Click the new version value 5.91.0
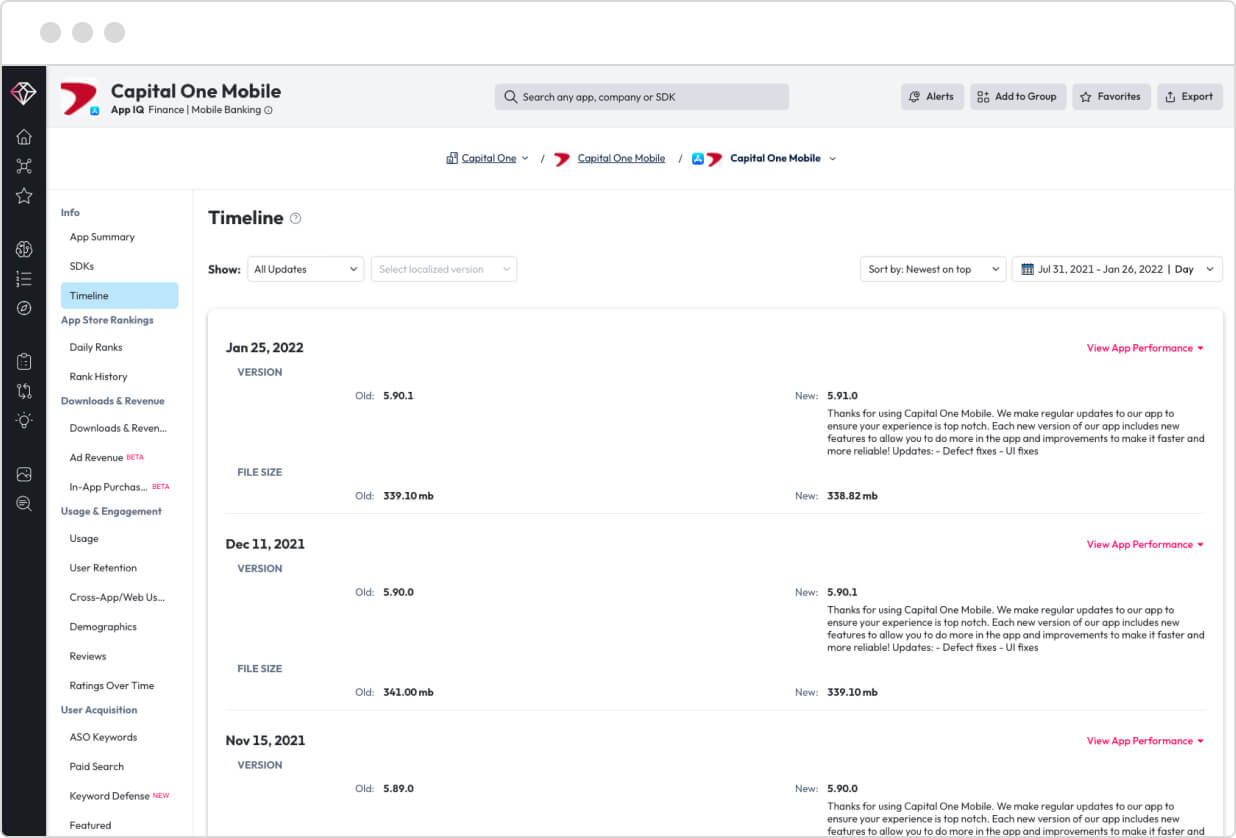Image resolution: width=1236 pixels, height=838 pixels. pos(842,396)
